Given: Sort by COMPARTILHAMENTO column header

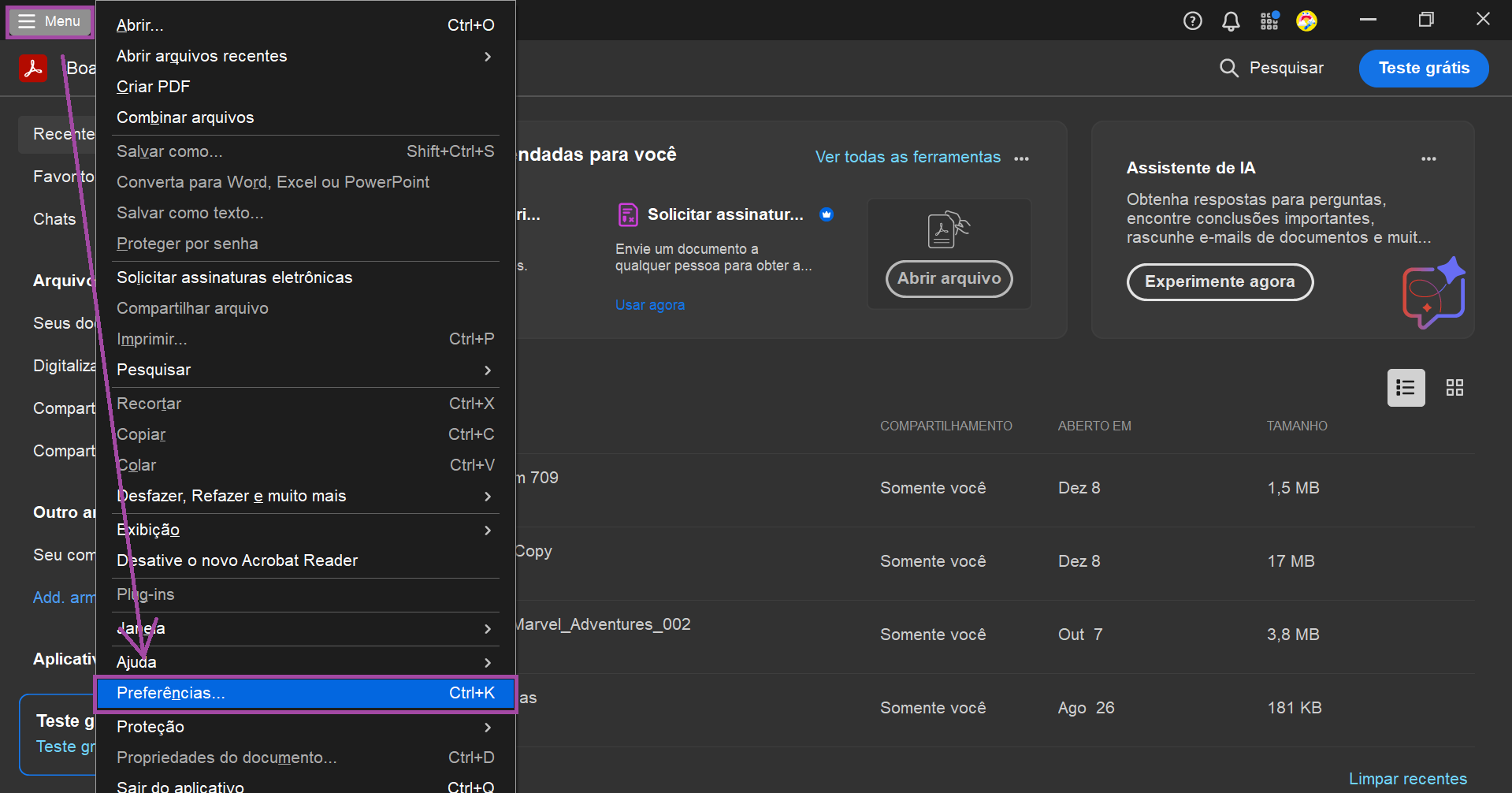Looking at the screenshot, I should [946, 426].
